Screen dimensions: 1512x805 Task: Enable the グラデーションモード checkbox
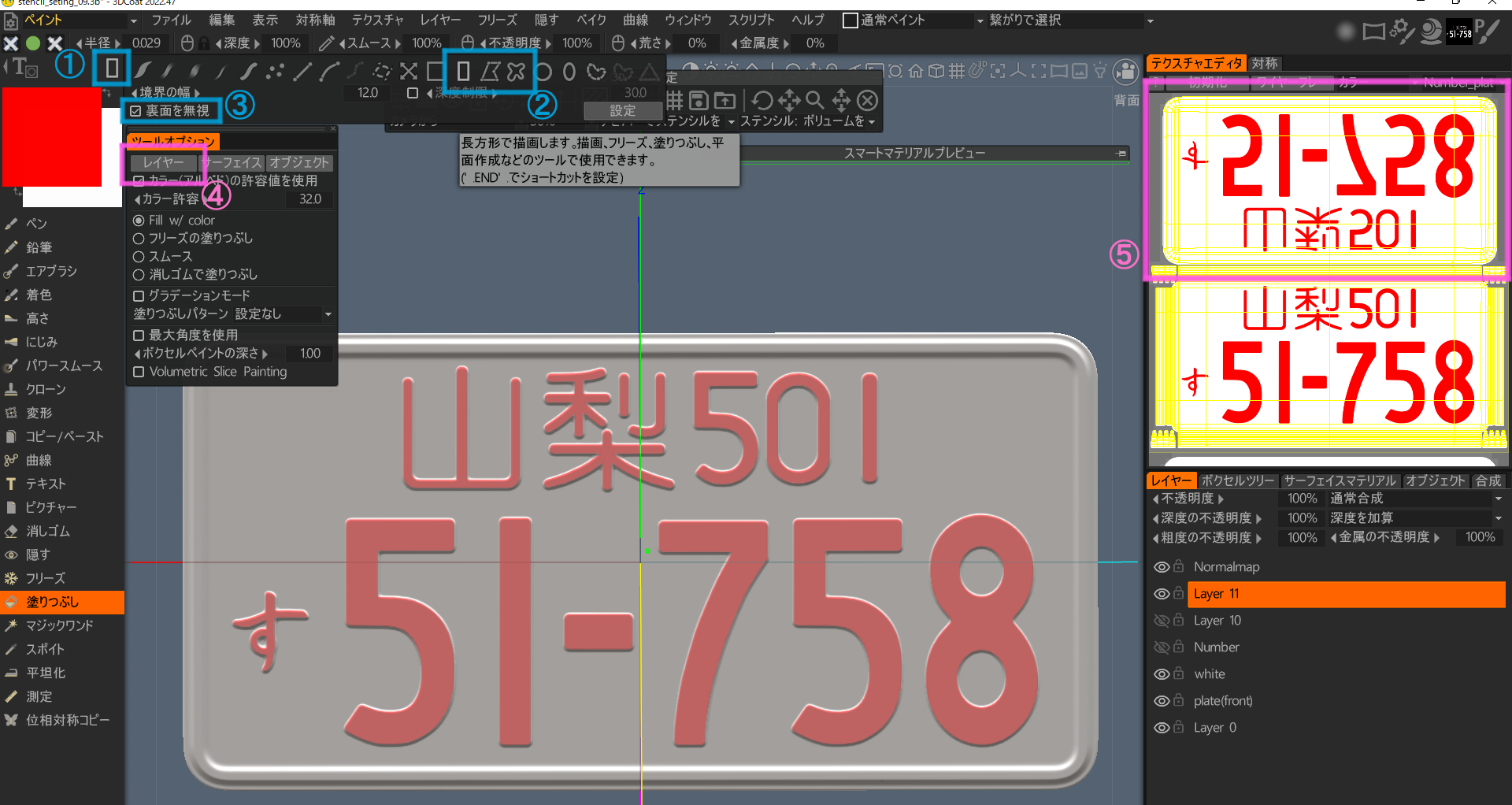[139, 296]
